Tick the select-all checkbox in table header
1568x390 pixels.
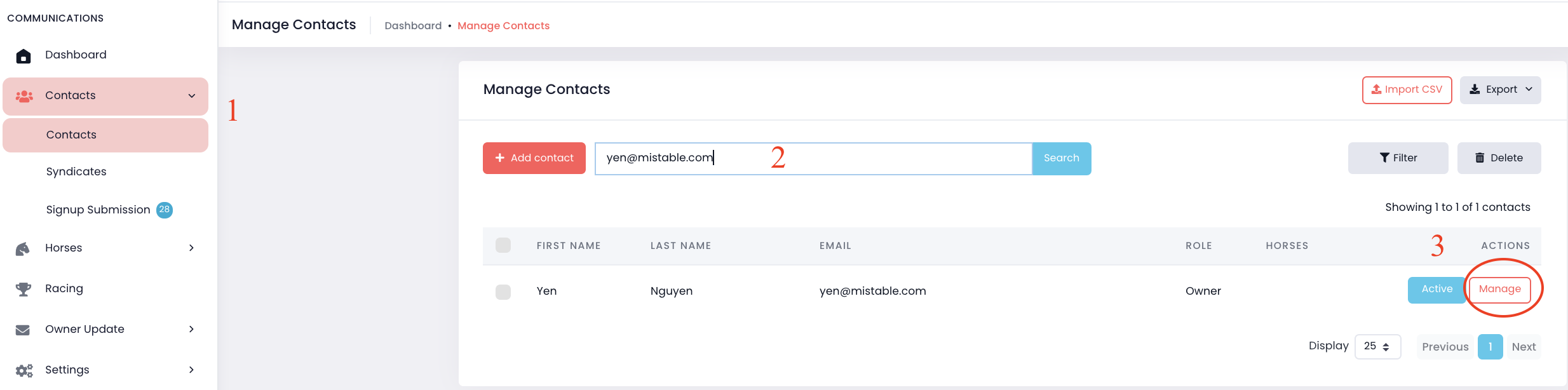tap(503, 245)
